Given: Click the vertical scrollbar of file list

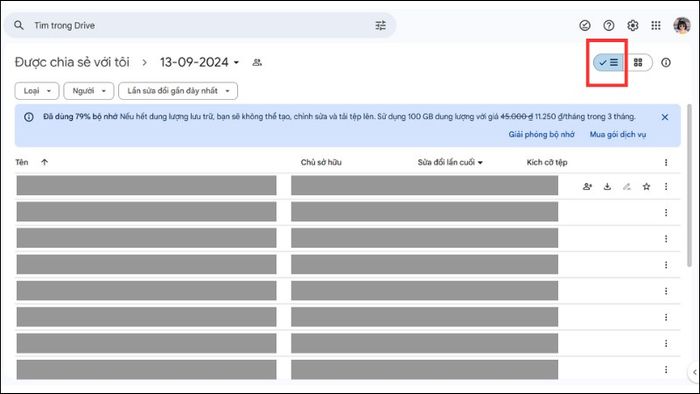Looking at the screenshot, I should (x=690, y=186).
